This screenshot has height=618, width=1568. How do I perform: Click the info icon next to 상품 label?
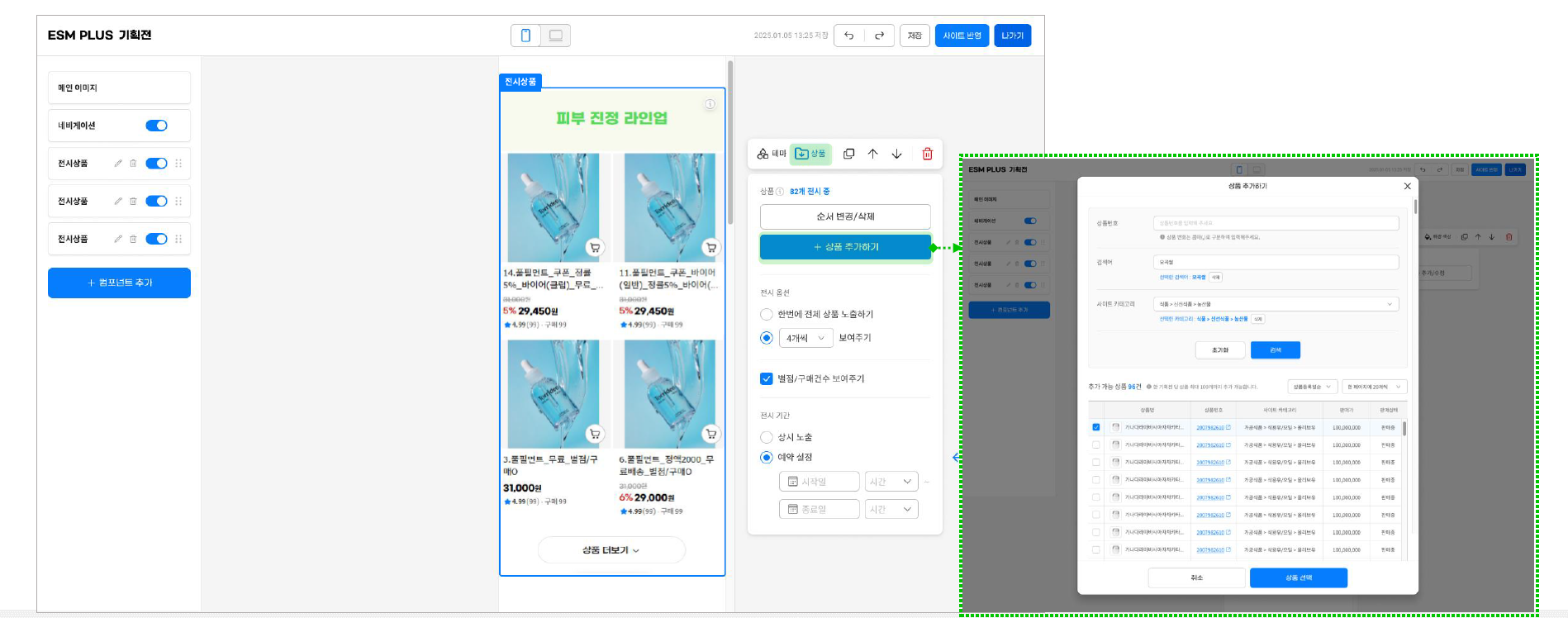[780, 192]
